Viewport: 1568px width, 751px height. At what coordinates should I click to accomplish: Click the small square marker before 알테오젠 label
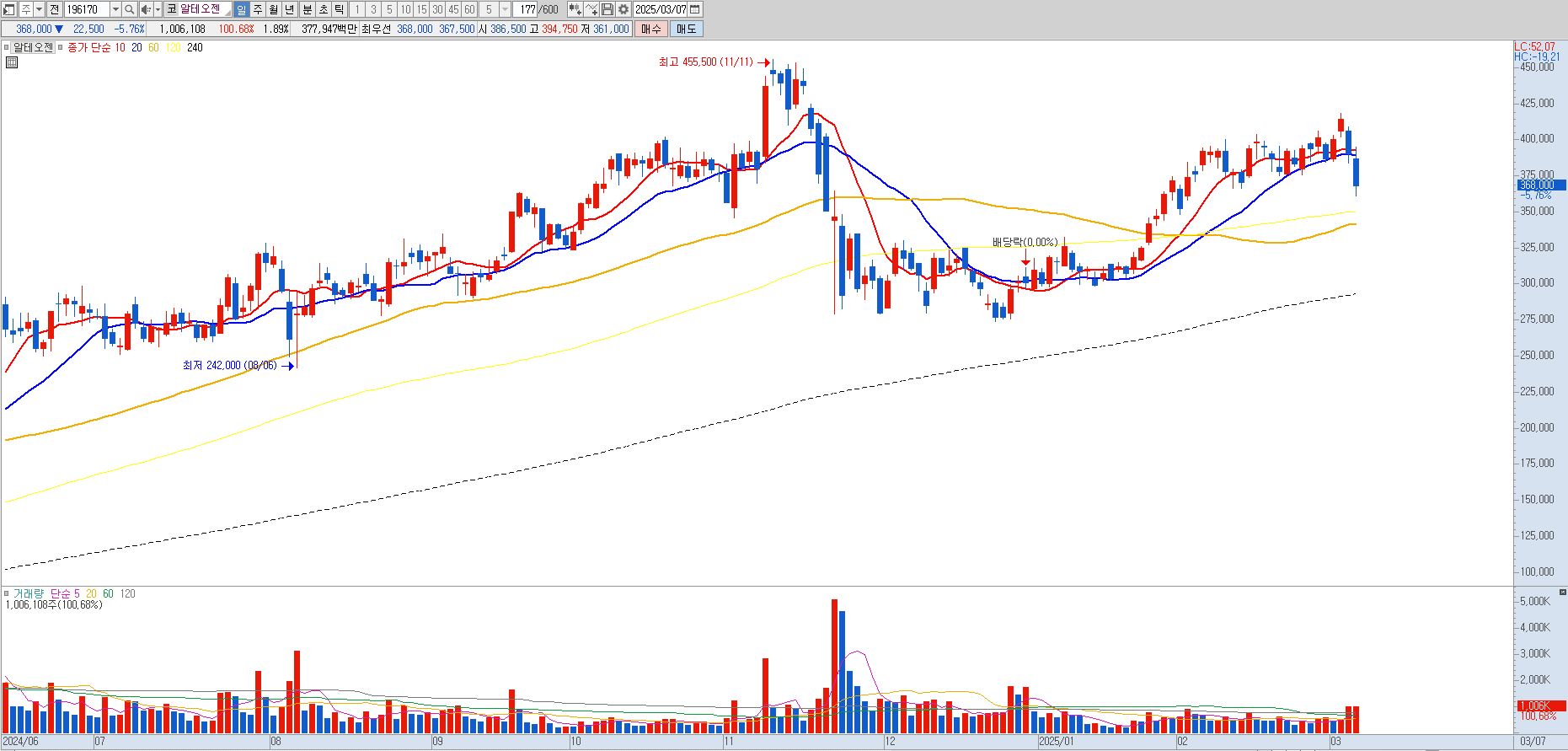(7, 48)
